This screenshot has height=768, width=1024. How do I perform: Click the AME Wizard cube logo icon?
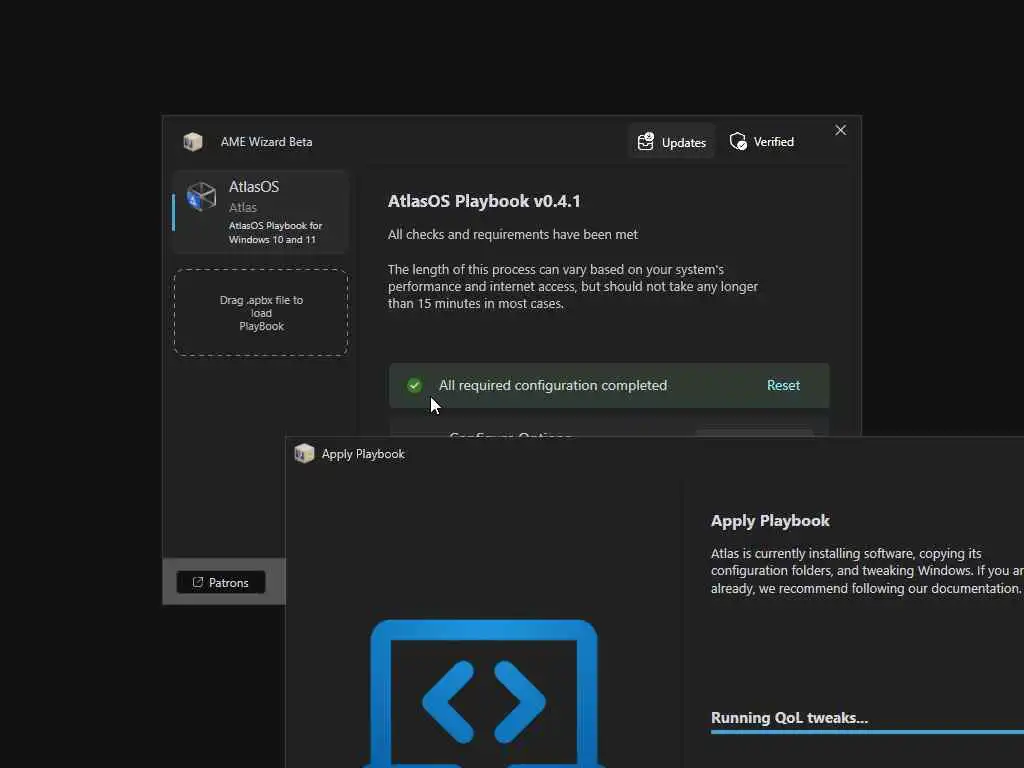[x=193, y=142]
